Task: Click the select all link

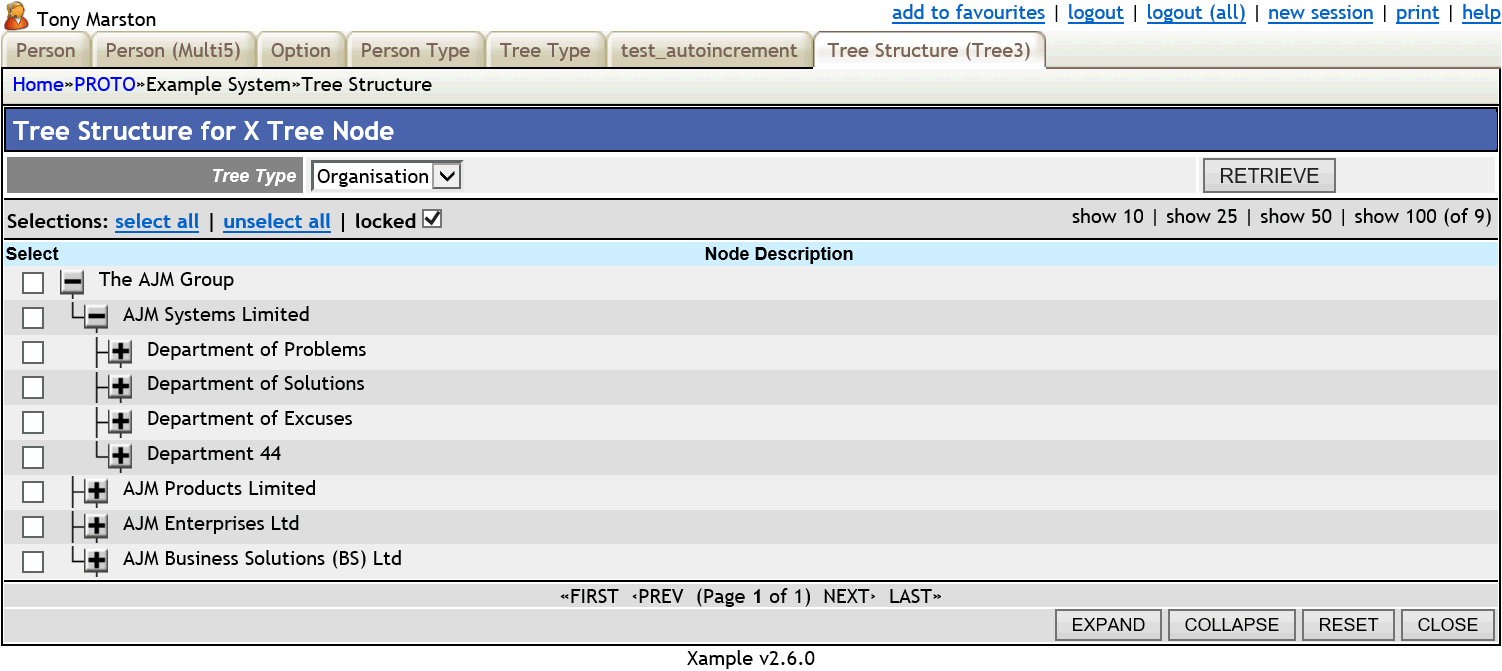Action: [157, 221]
